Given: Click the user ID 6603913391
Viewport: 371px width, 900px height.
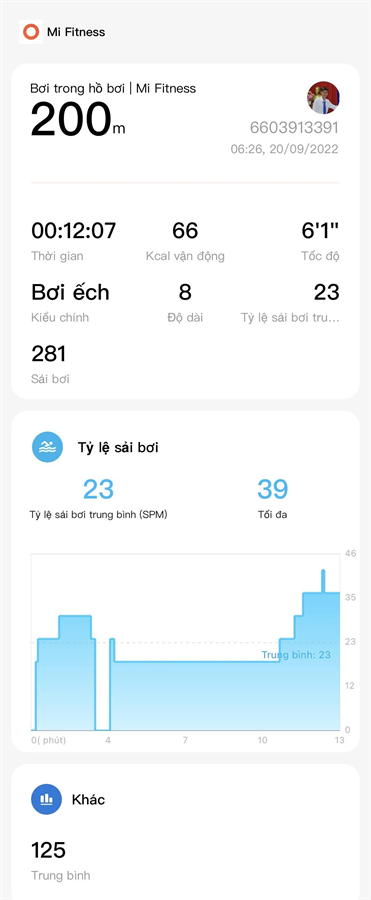Looking at the screenshot, I should point(294,127).
